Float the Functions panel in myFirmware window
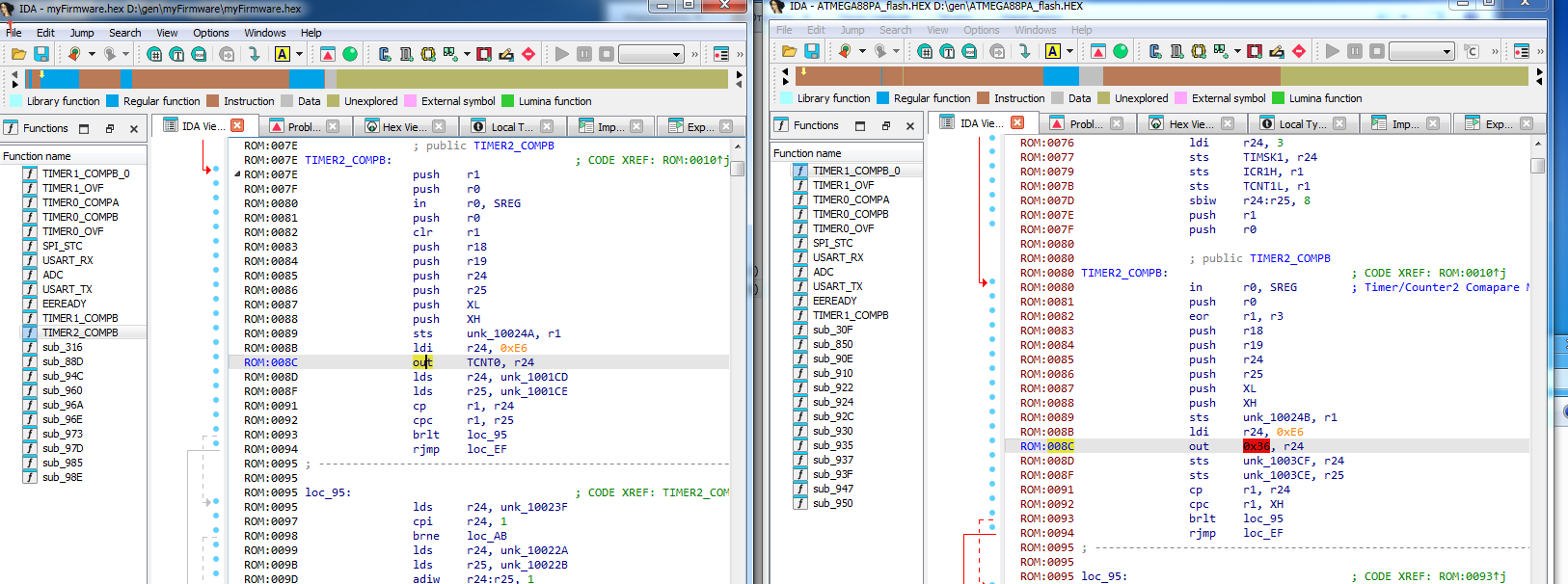 pos(110,128)
